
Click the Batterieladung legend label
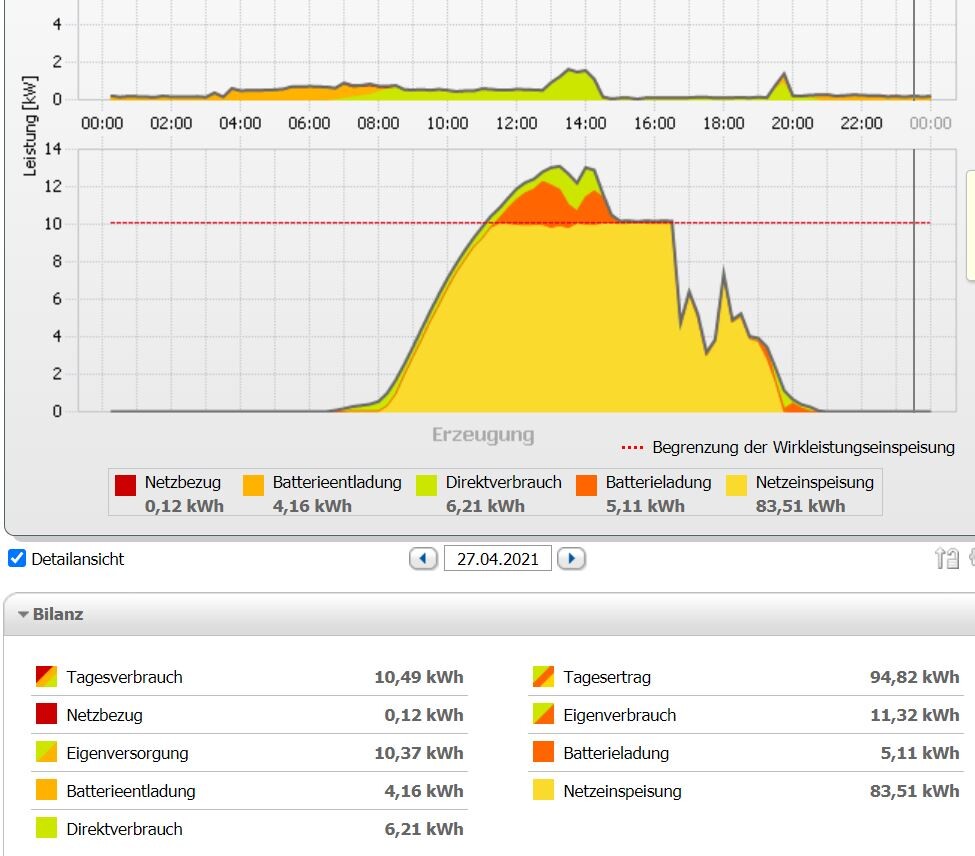658,483
